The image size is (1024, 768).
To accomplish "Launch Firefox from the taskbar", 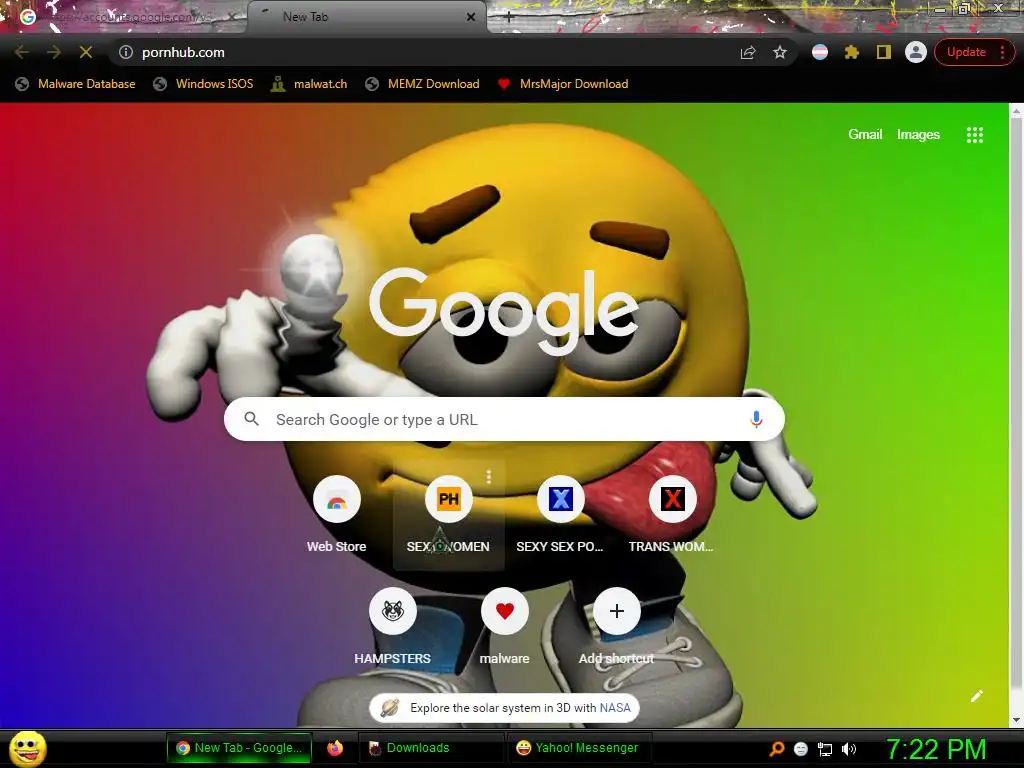I will (335, 748).
